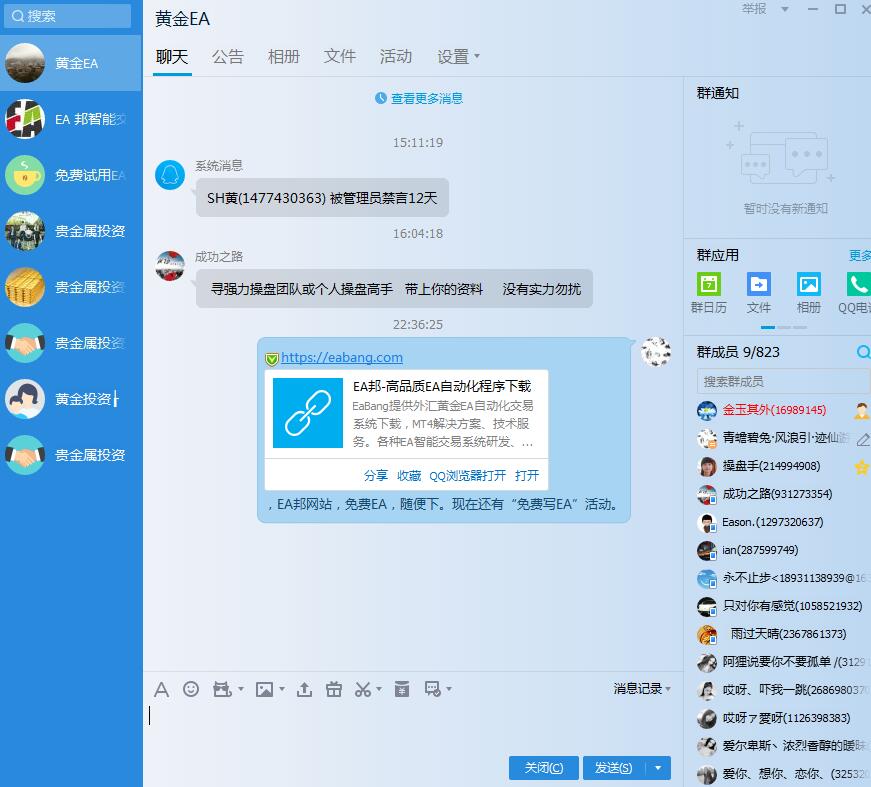Image resolution: width=871 pixels, height=787 pixels.
Task: Select the 黄金EA conversation in the sidebar
Action: tap(71, 63)
